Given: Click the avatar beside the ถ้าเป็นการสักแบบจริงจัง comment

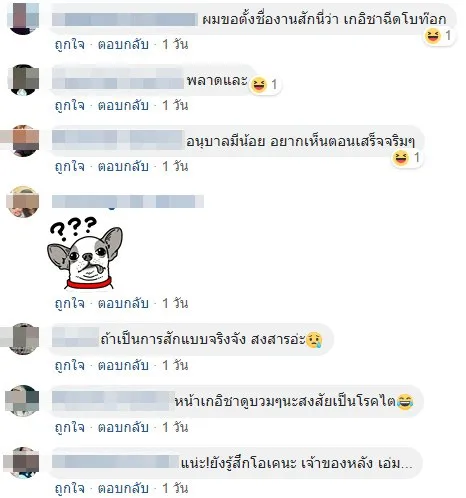Looking at the screenshot, I should pos(23,339).
